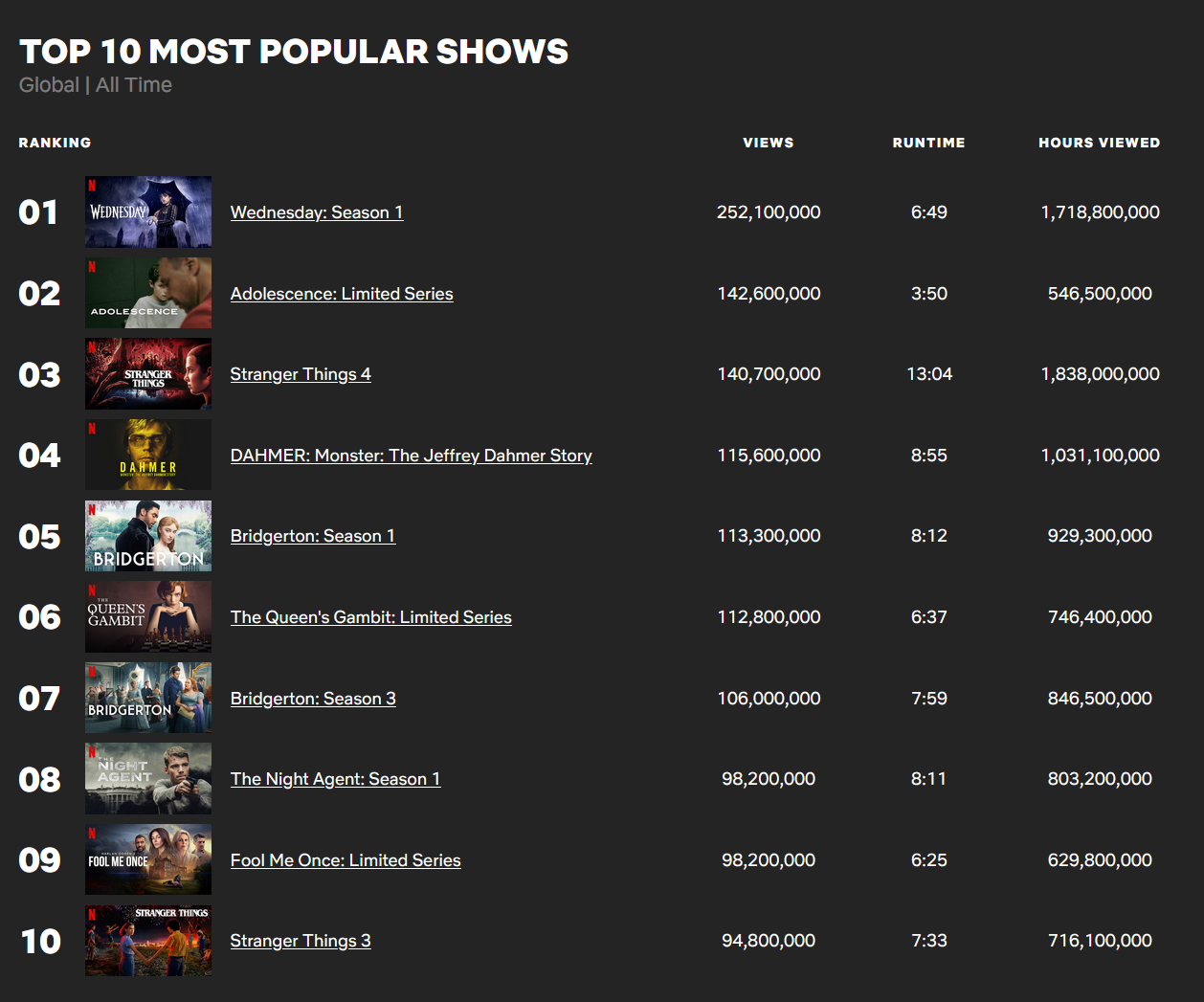Viewport: 1204px width, 1002px height.
Task: Open the Stranger Things 4 link
Action: (301, 374)
